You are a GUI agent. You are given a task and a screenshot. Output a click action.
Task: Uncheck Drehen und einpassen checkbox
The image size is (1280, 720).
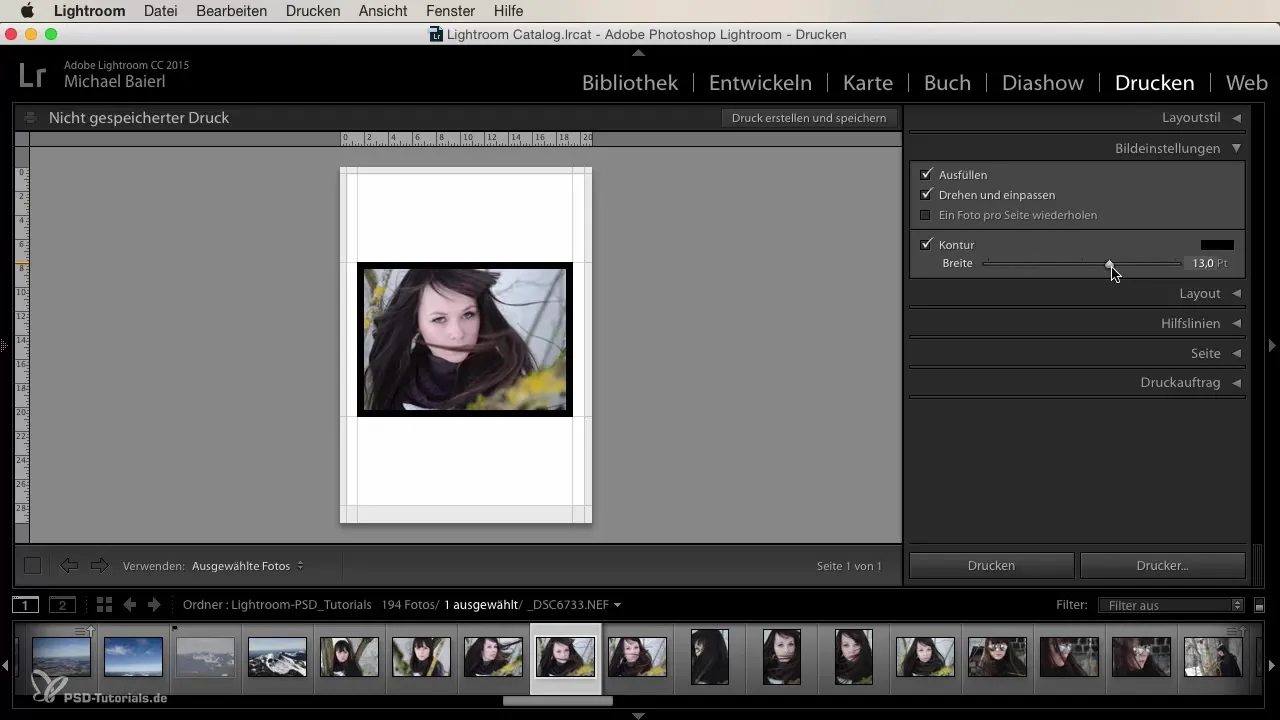click(926, 194)
